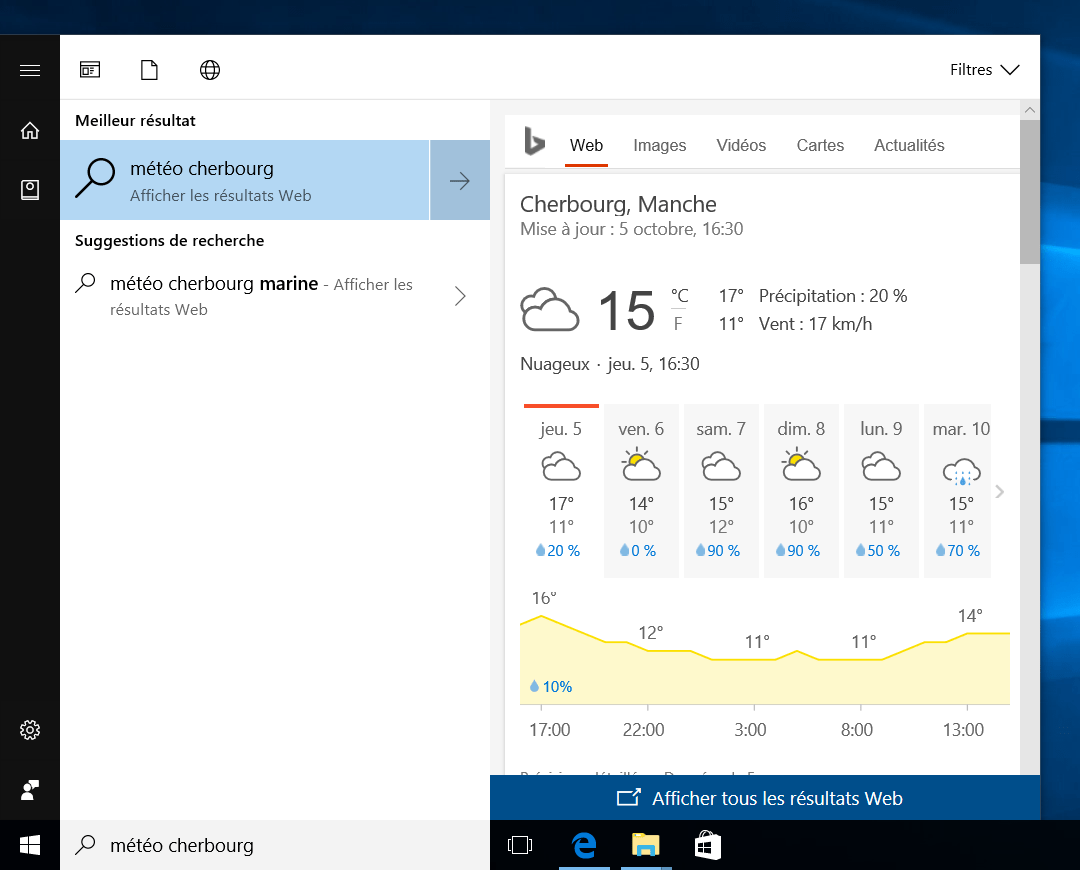Click the Meilleur résultat heading

click(135, 121)
